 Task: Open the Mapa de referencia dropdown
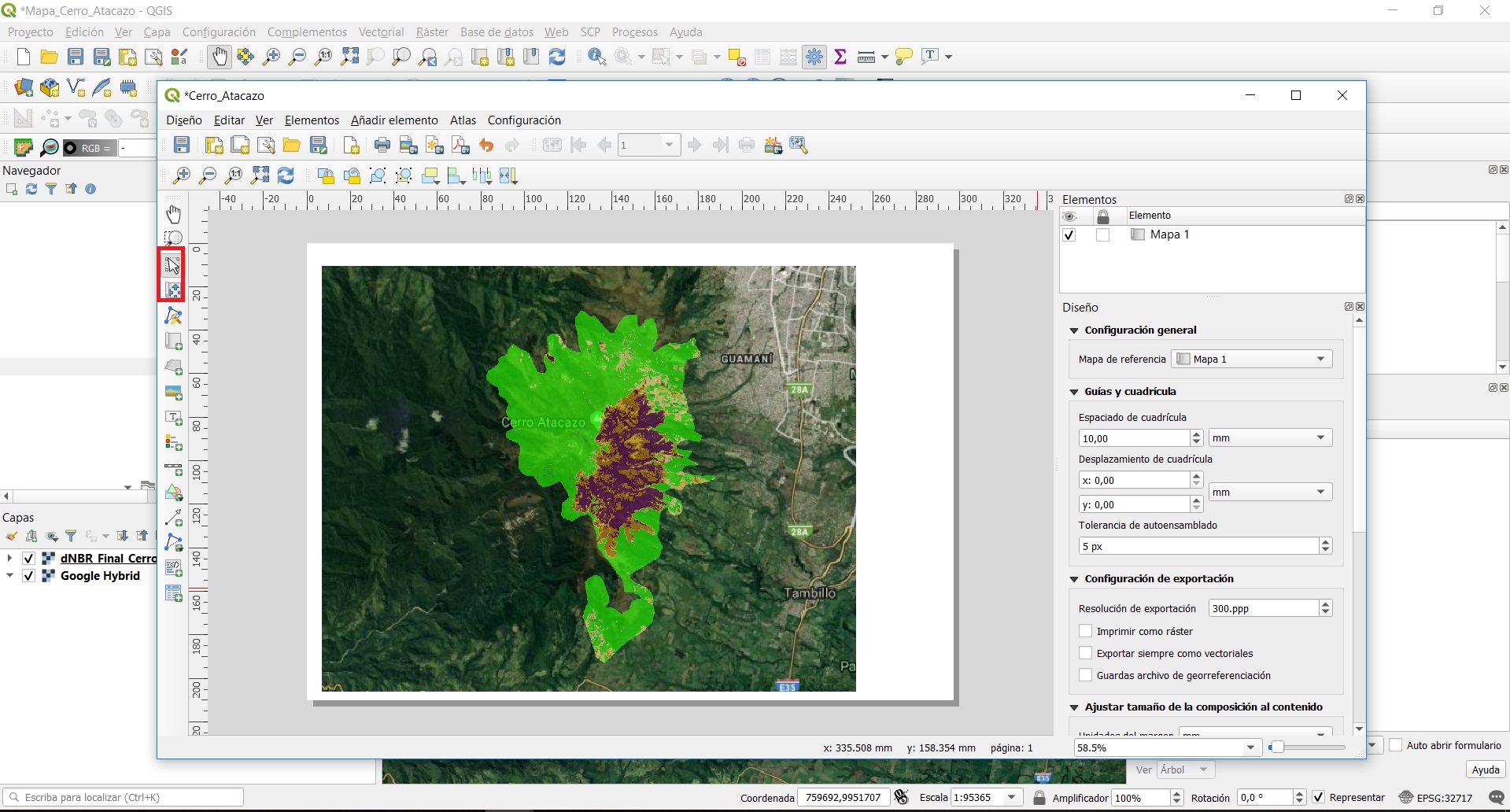point(1251,359)
